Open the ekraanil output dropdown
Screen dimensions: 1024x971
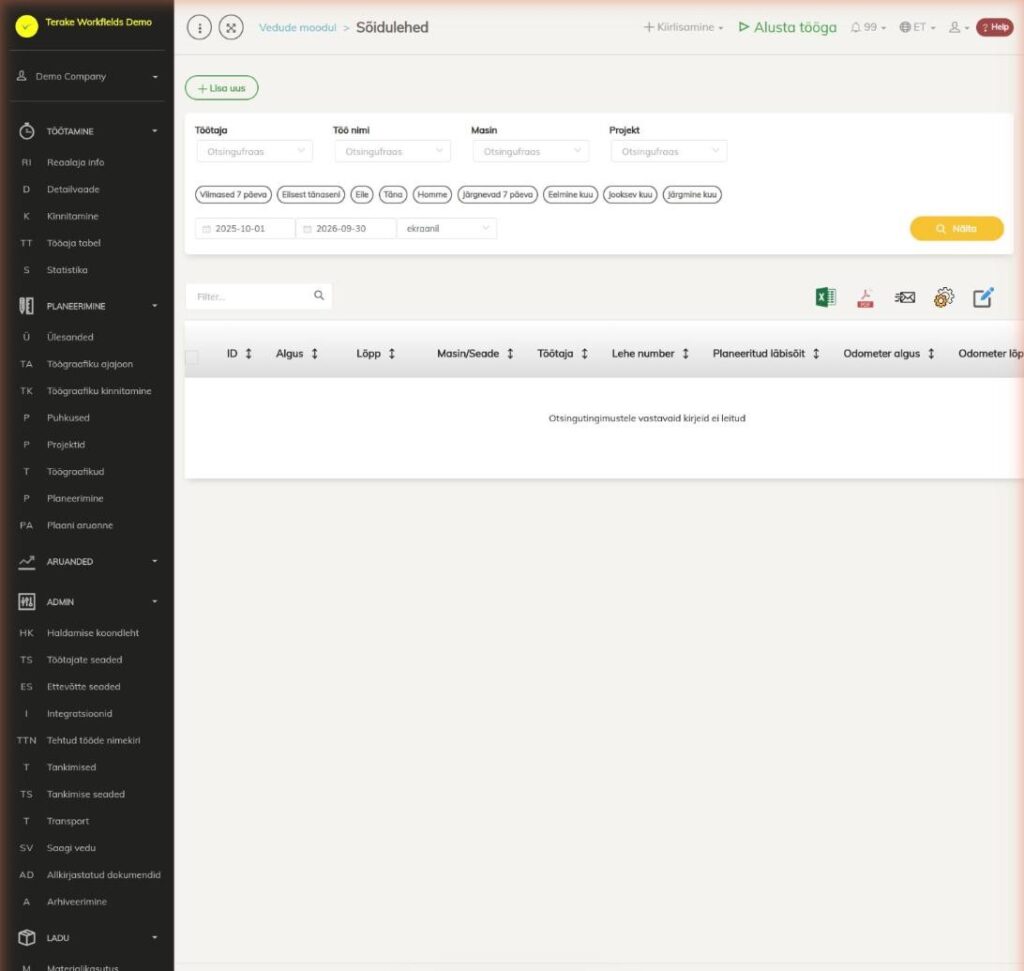coord(447,229)
